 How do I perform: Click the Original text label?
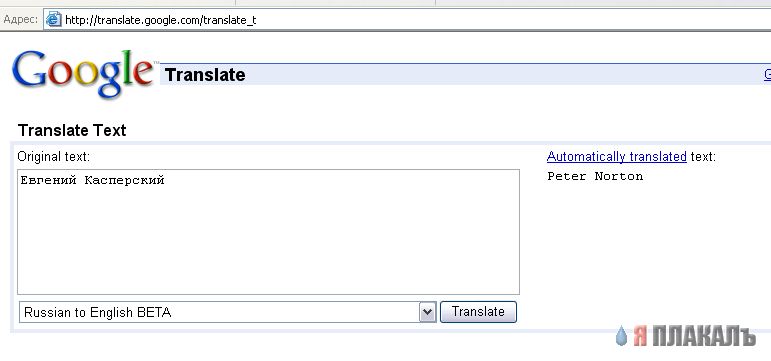54,156
